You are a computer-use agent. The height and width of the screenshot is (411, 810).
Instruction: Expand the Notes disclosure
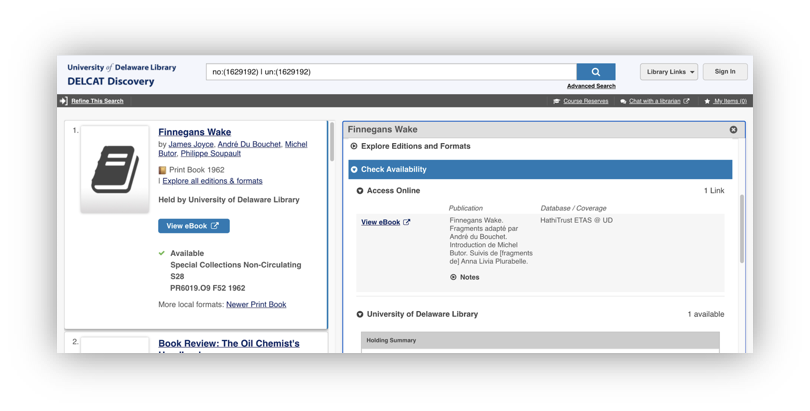pyautogui.click(x=464, y=277)
